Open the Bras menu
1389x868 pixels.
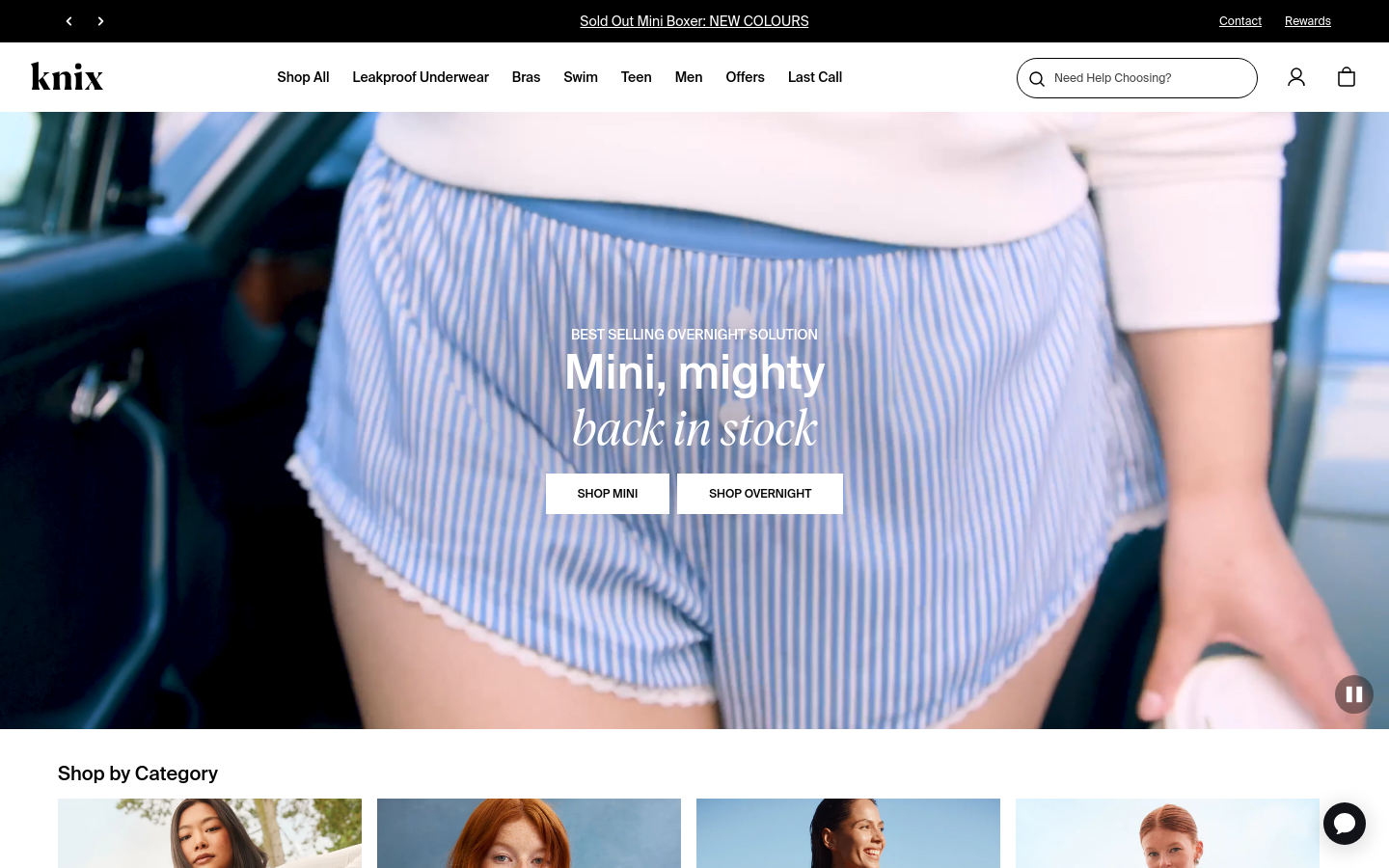pos(526,77)
